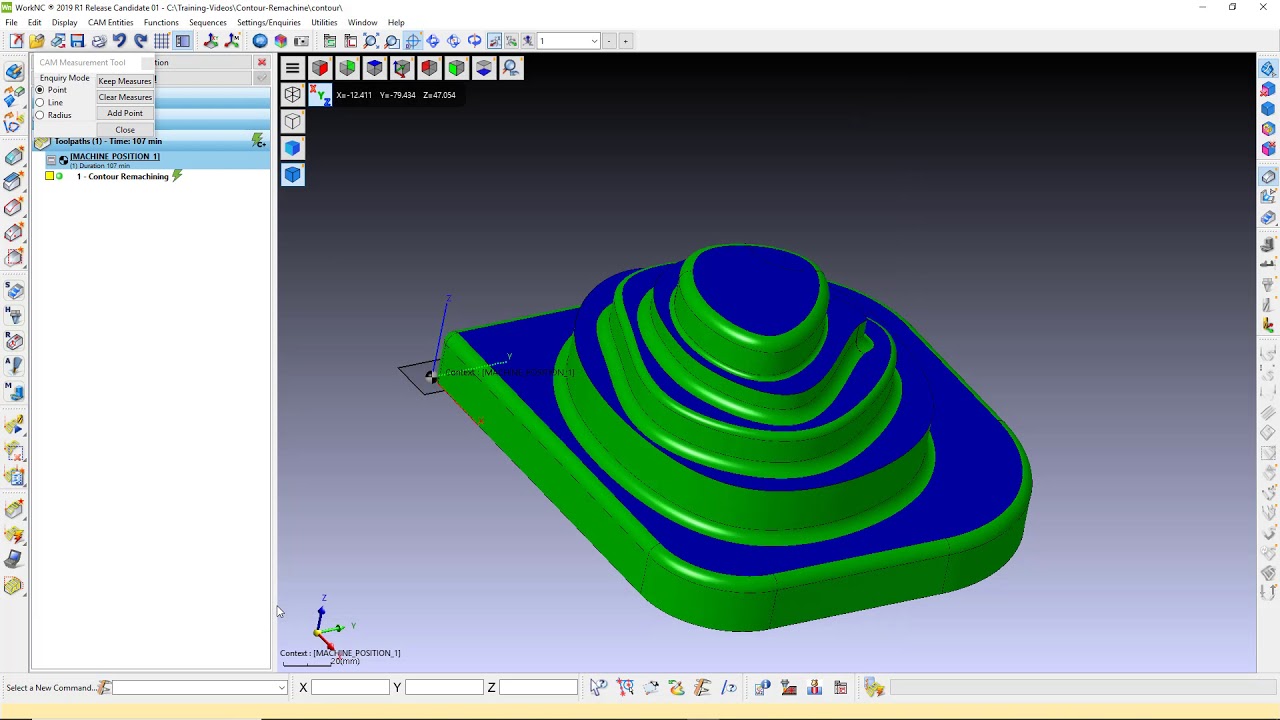Open the command entry dropdown
This screenshot has width=1280, height=720.
coord(281,687)
